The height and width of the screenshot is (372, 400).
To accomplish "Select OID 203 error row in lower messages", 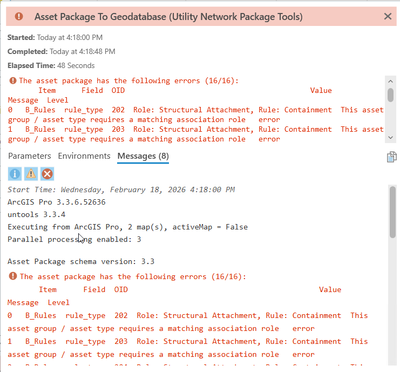I will click(188, 348).
